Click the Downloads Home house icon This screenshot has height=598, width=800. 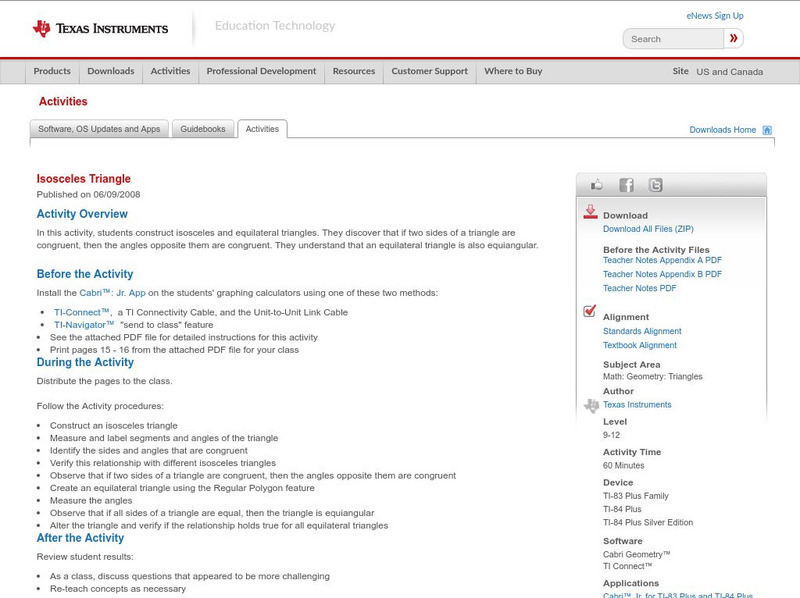click(767, 130)
